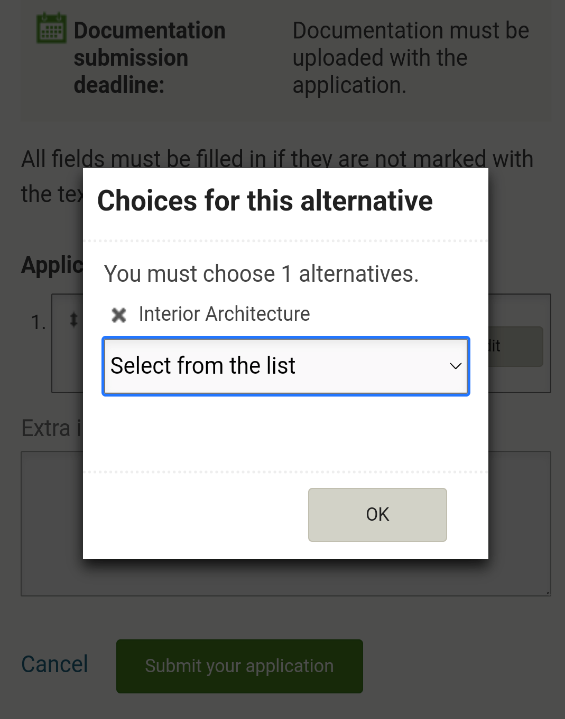
Task: Select the application alternative row numbered 1
Action: [x=301, y=343]
